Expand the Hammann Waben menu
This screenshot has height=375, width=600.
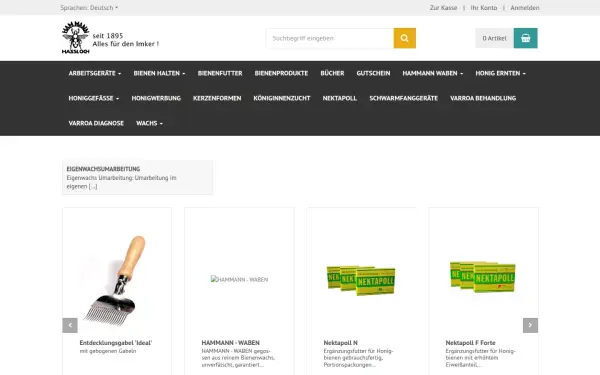(433, 73)
